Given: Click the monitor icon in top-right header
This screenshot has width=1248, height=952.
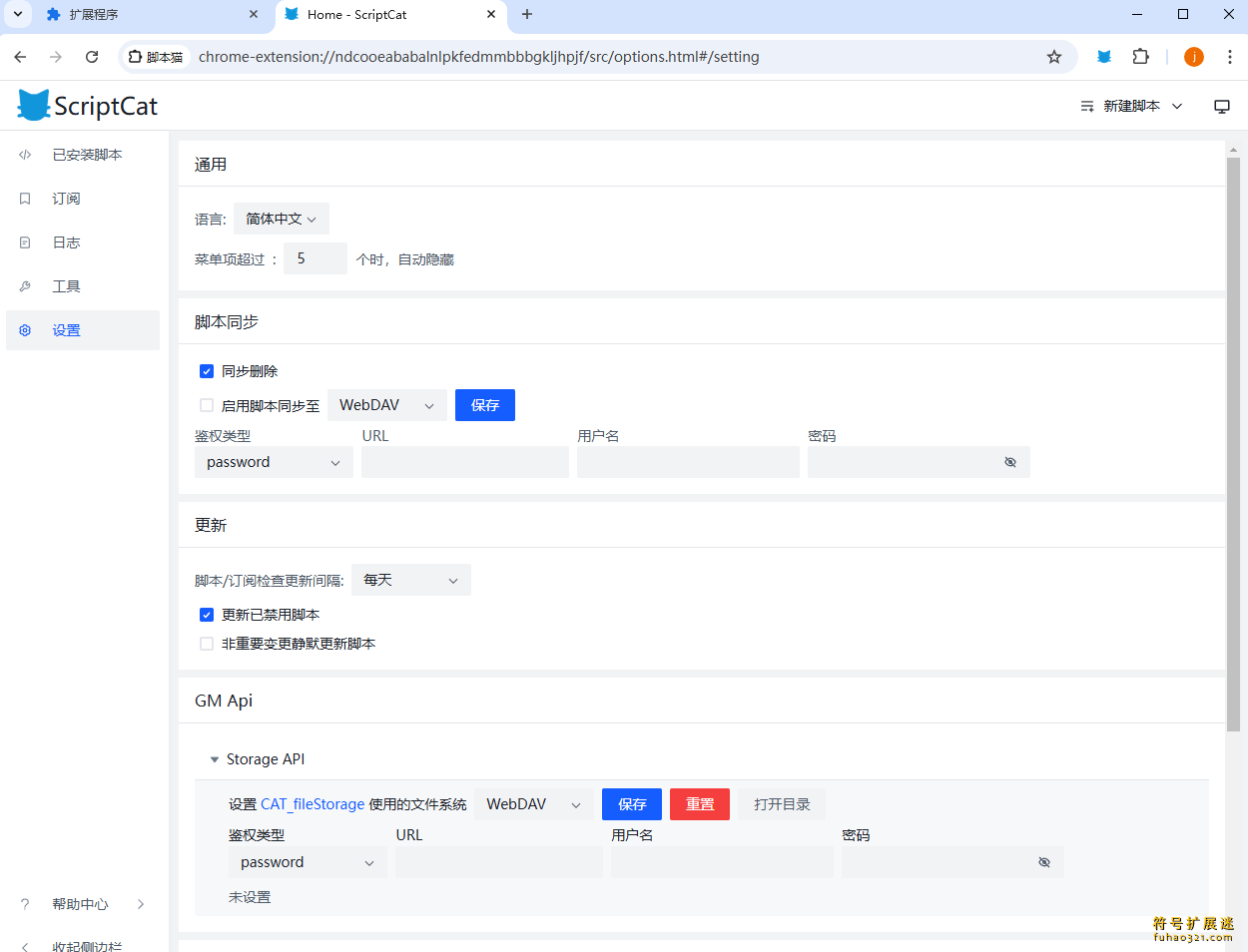Looking at the screenshot, I should pyautogui.click(x=1221, y=107).
